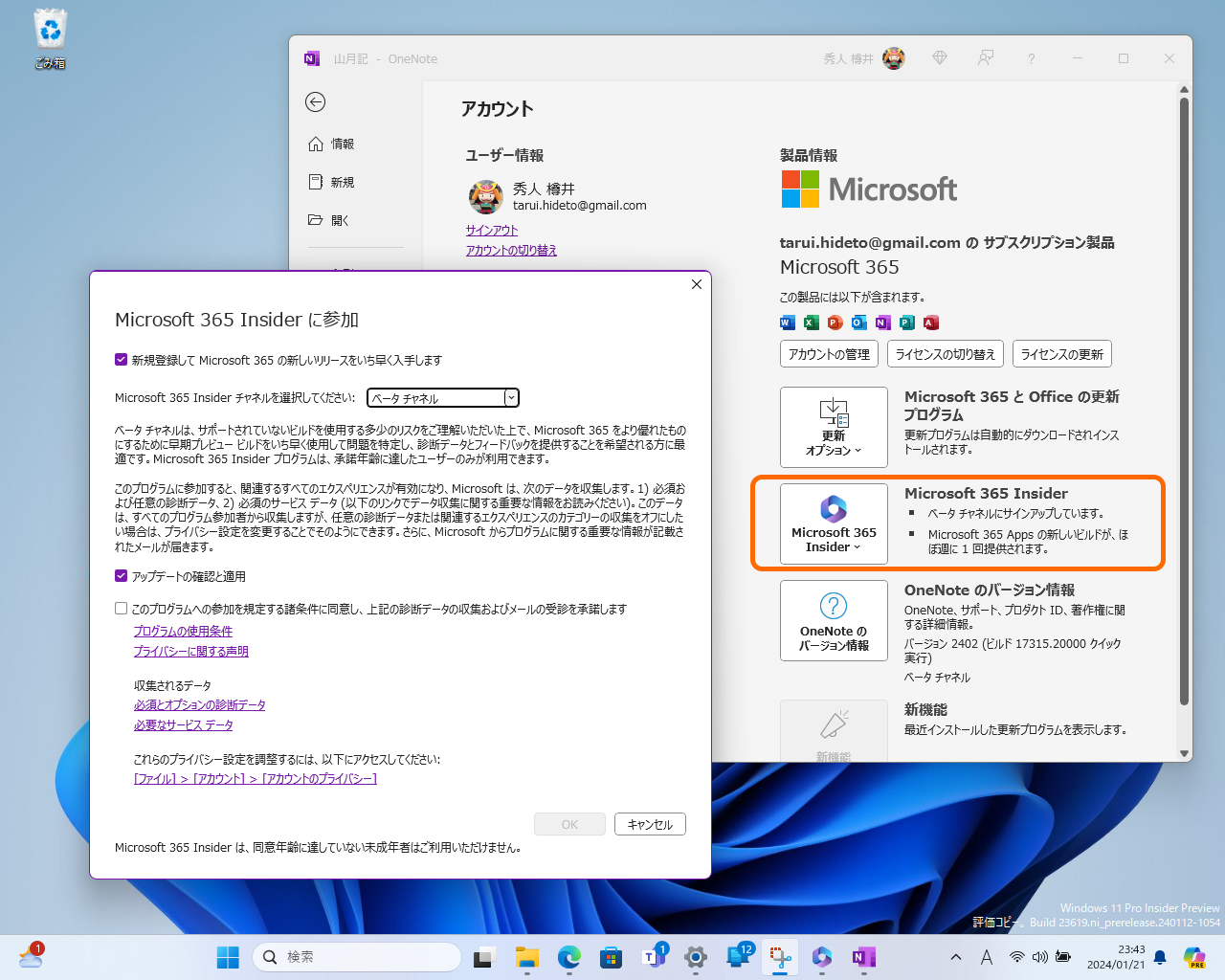The image size is (1225, 980).
Task: Click the Outlook icon under product information
Action: (x=858, y=323)
